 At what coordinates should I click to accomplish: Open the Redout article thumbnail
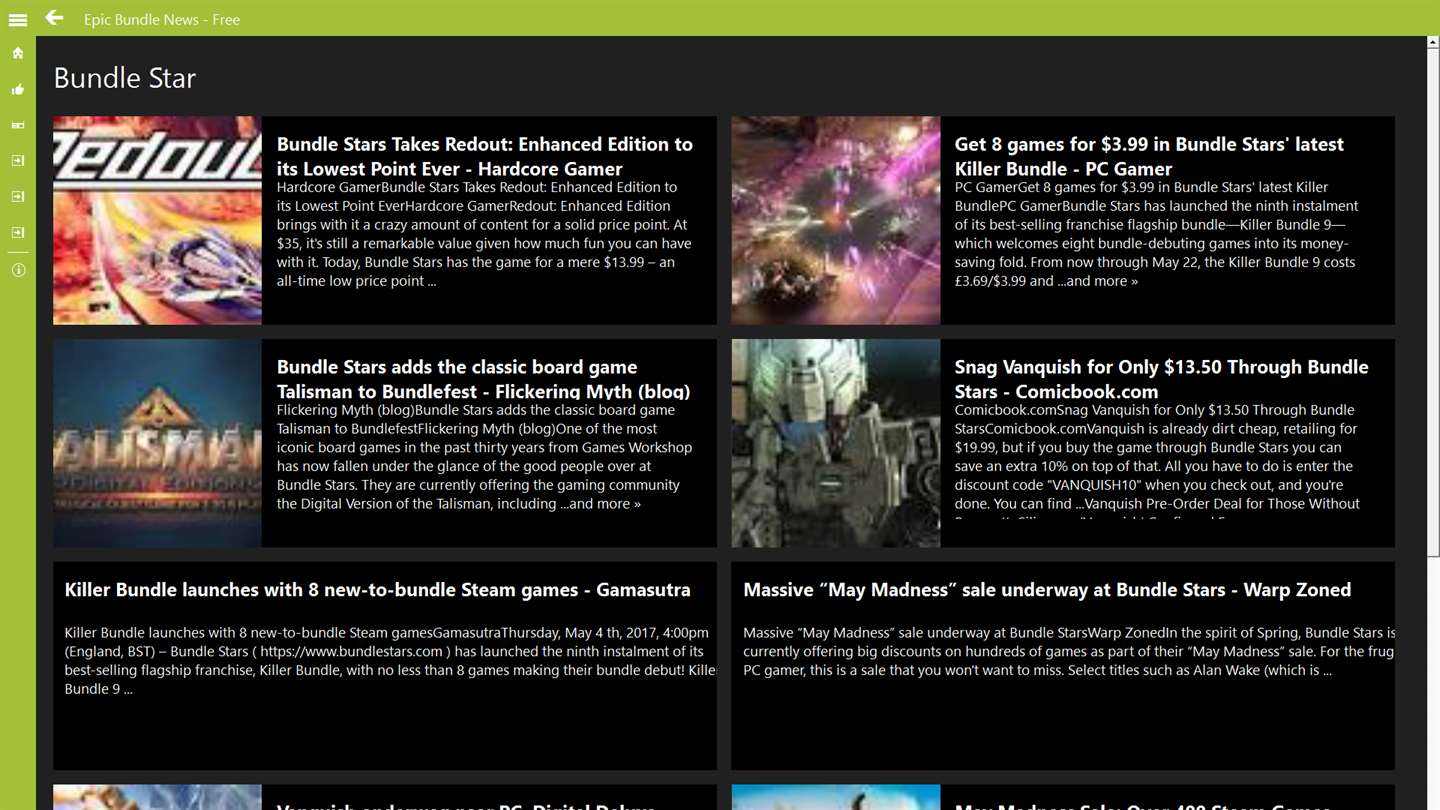157,220
